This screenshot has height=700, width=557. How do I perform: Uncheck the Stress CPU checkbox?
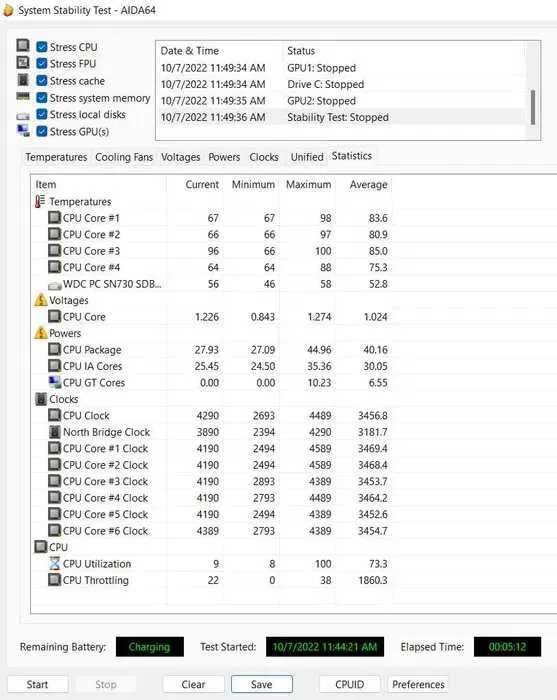pos(42,47)
